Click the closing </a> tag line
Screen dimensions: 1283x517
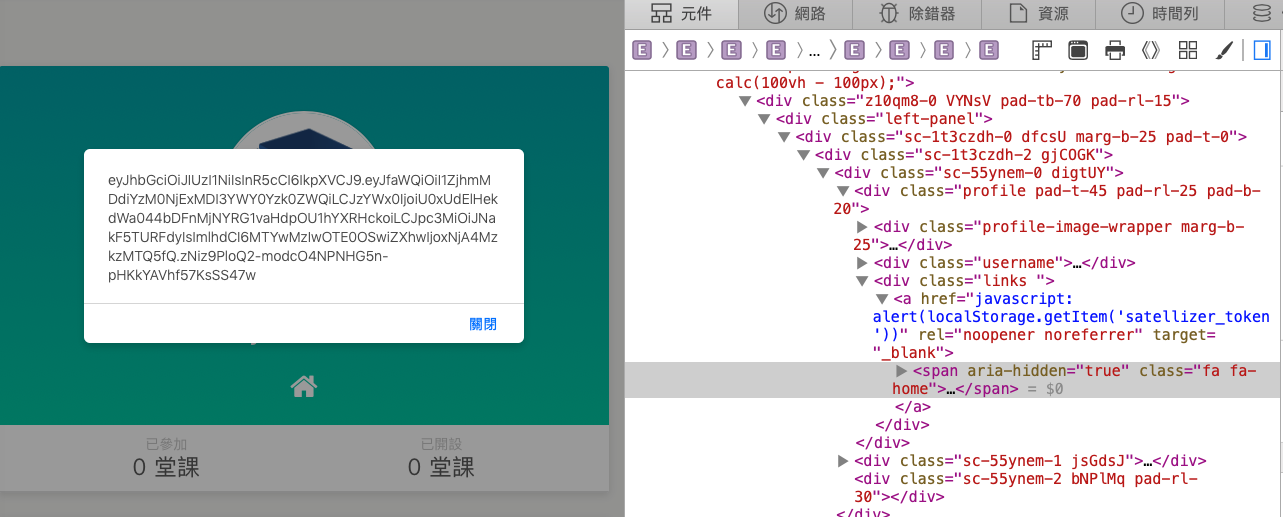[x=912, y=407]
